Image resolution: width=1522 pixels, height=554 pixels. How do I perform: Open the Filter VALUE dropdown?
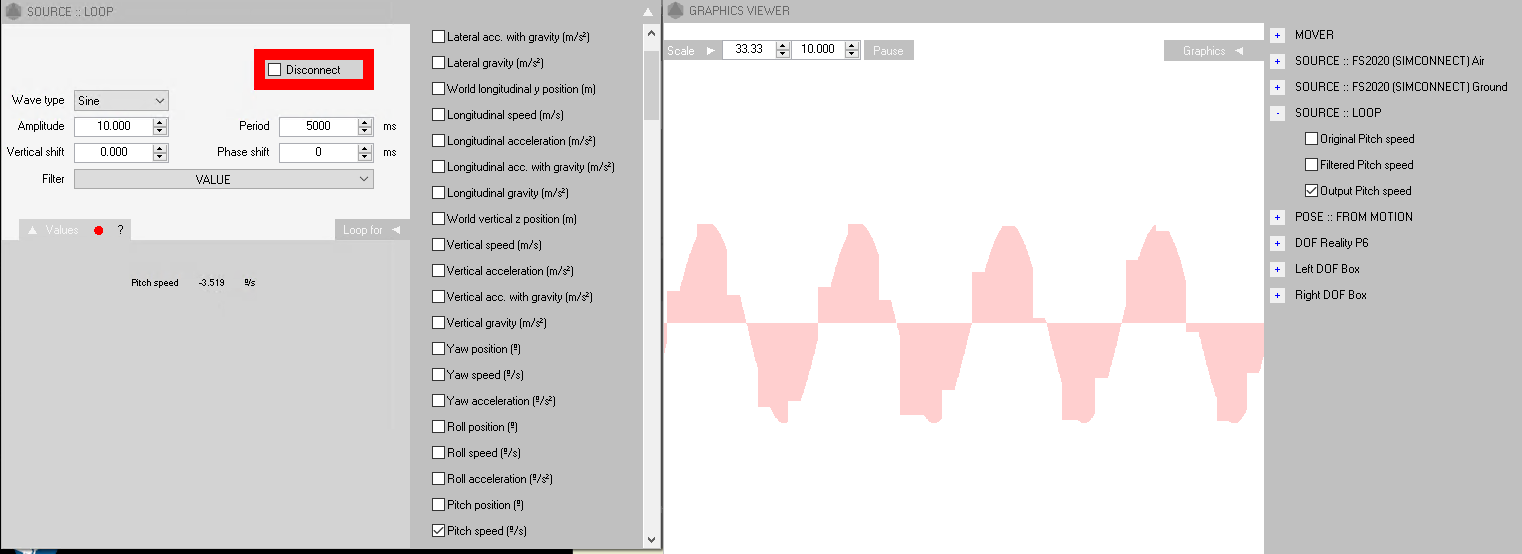[224, 179]
